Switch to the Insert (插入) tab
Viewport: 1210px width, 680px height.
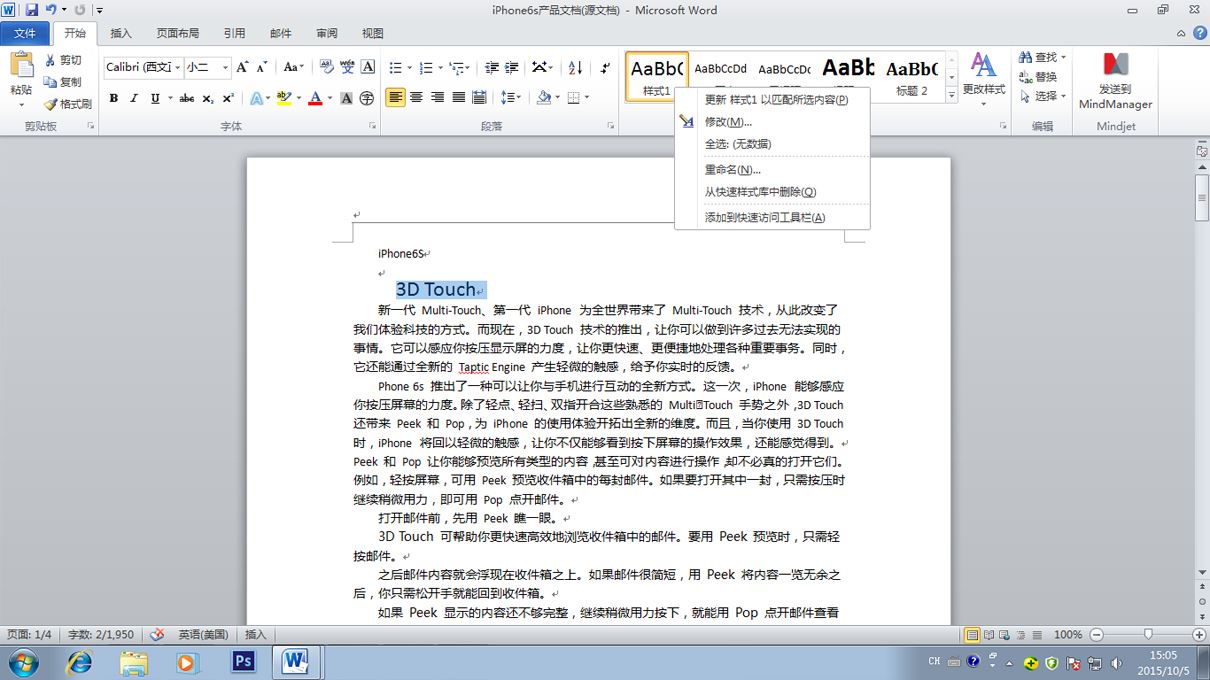[121, 33]
